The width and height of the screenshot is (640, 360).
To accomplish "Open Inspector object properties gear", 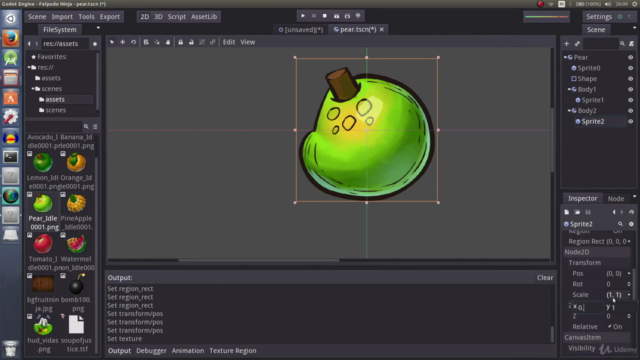I will click(x=631, y=224).
